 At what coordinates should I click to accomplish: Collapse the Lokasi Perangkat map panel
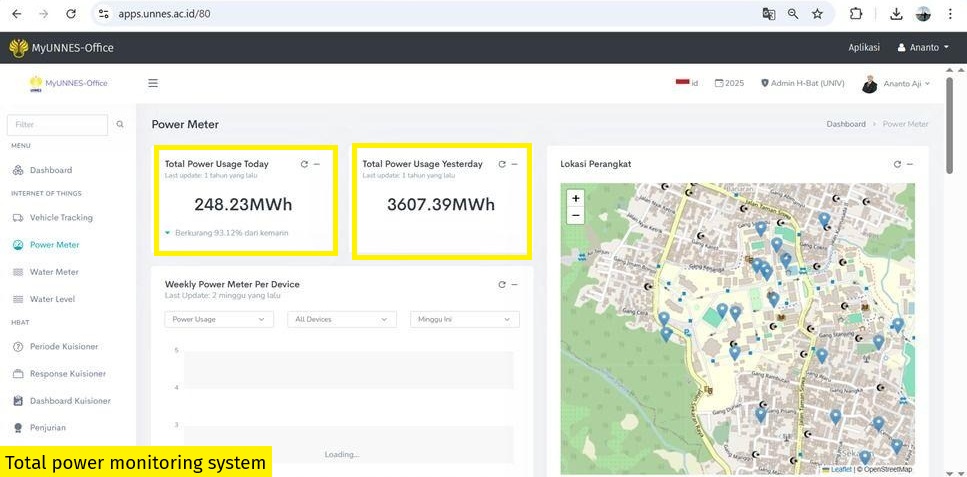(x=910, y=164)
